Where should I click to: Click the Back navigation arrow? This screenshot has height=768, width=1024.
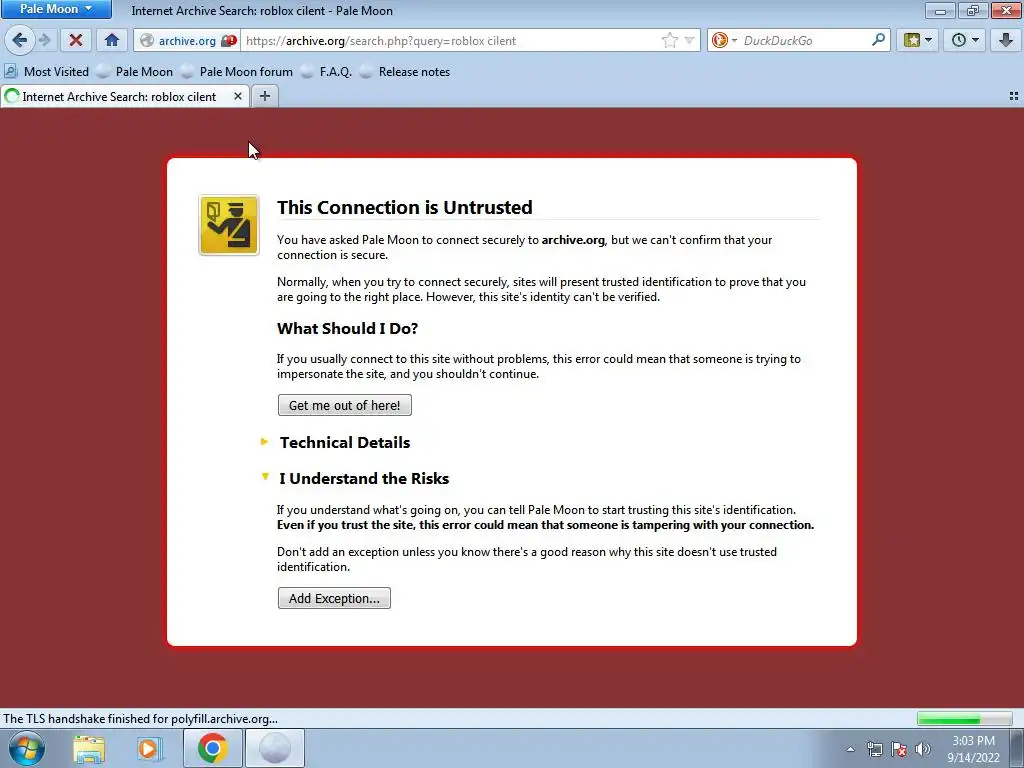point(20,40)
